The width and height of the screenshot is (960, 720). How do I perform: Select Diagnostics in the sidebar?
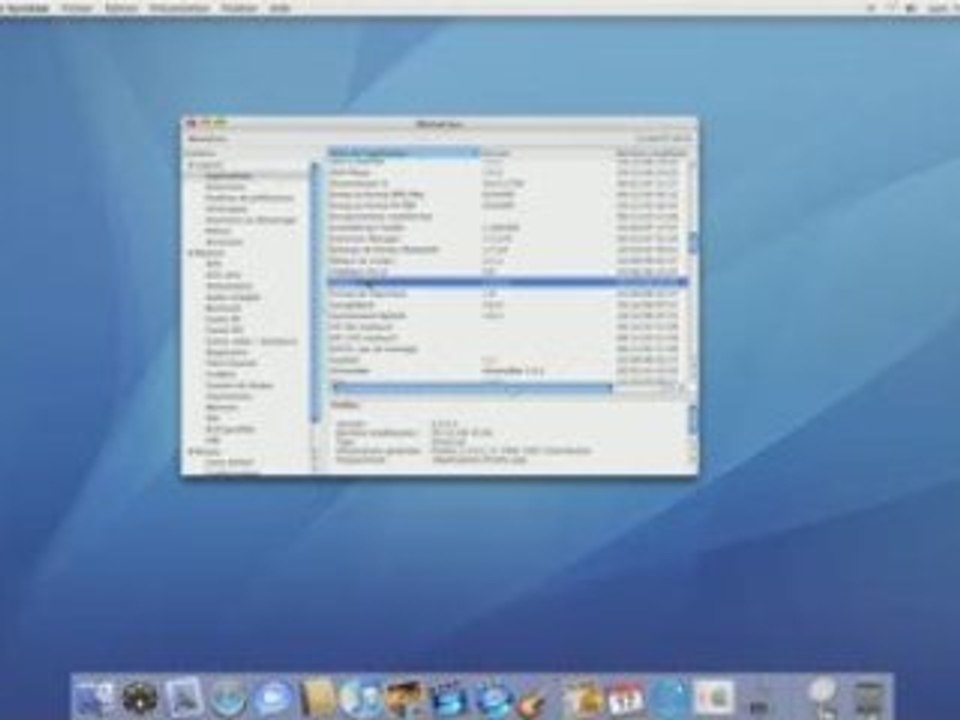pos(227,352)
